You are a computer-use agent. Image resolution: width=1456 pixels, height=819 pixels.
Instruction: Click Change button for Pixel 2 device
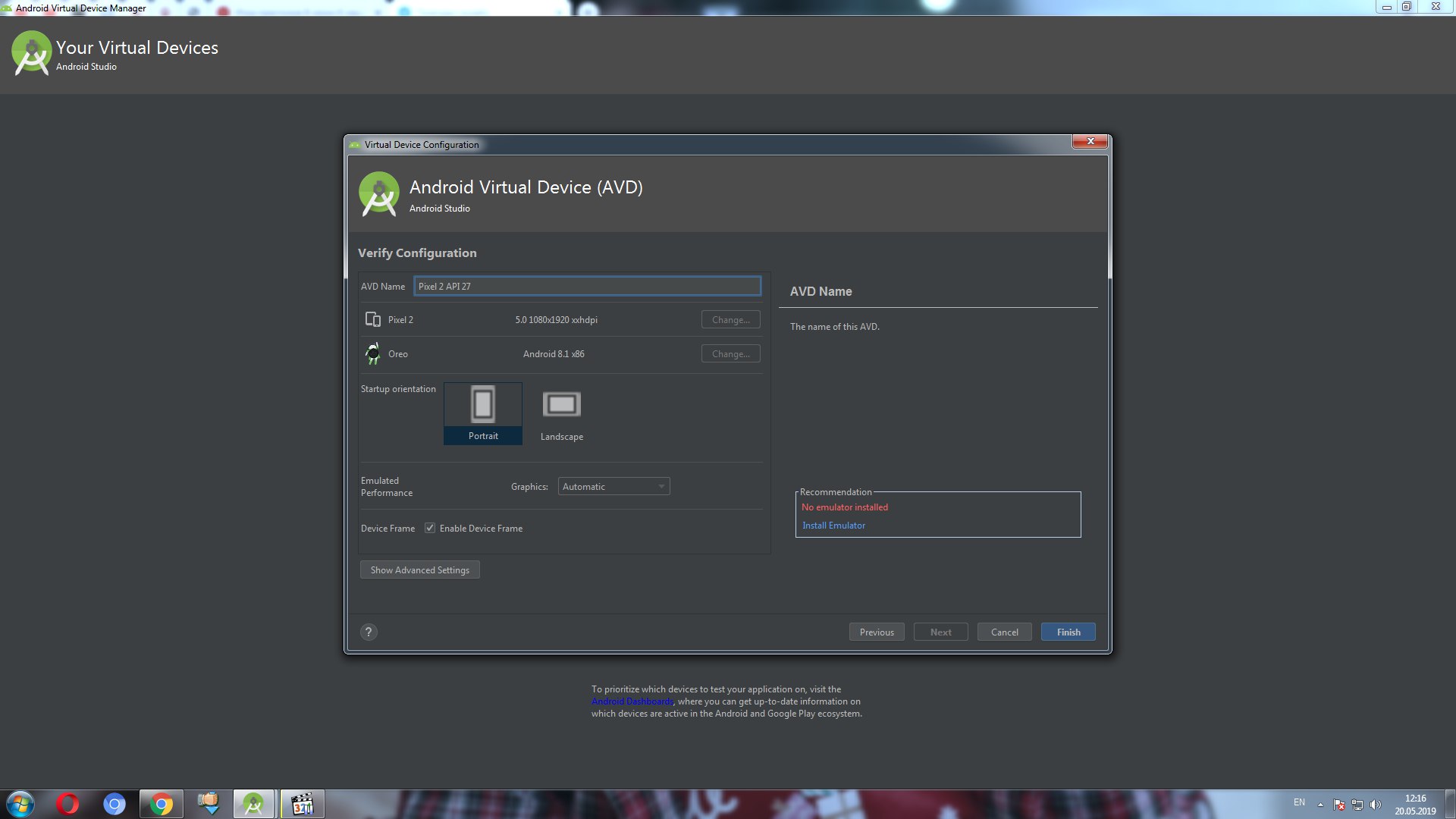tap(730, 319)
